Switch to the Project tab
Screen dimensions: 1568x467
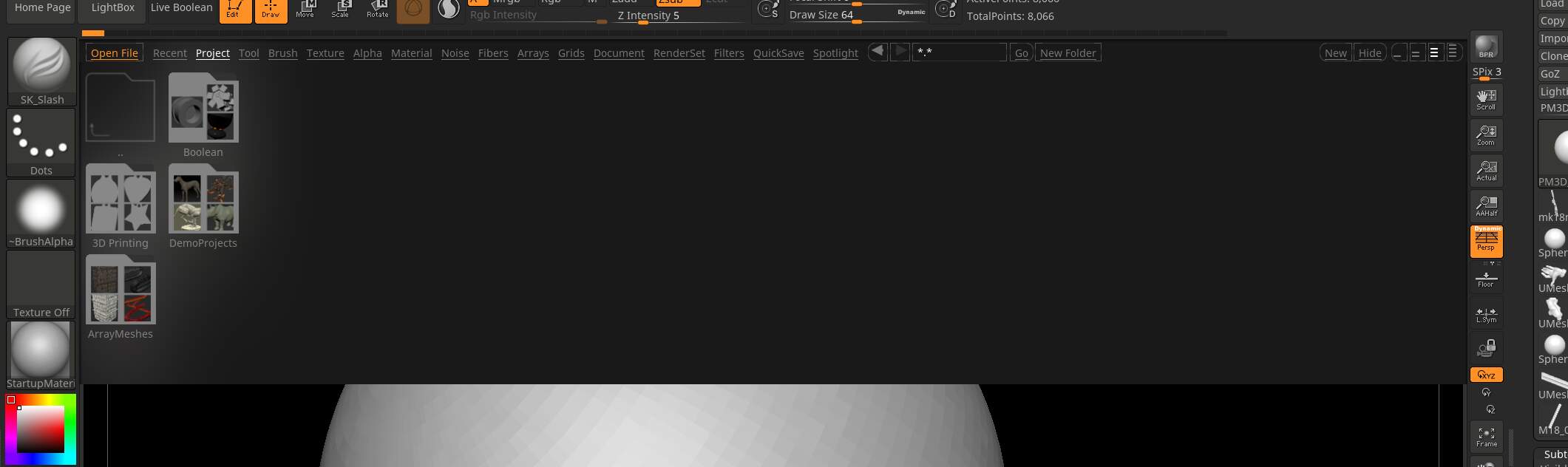click(x=213, y=53)
